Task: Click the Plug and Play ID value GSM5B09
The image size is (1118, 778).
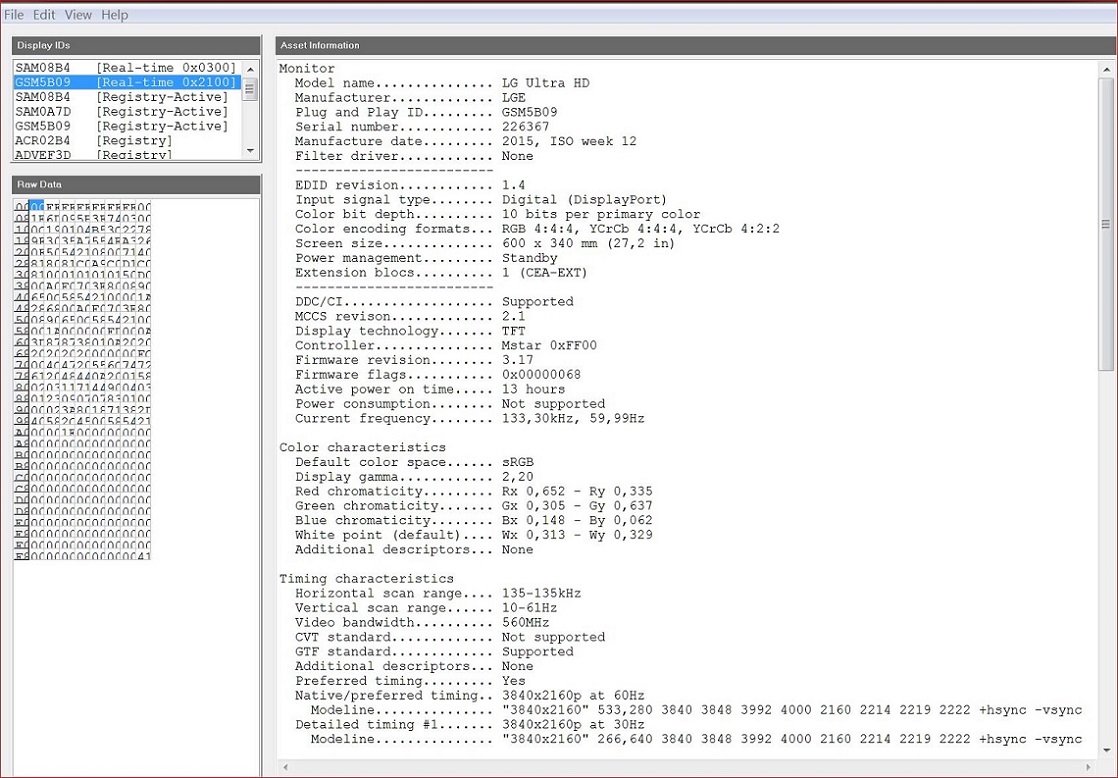Action: pos(530,112)
